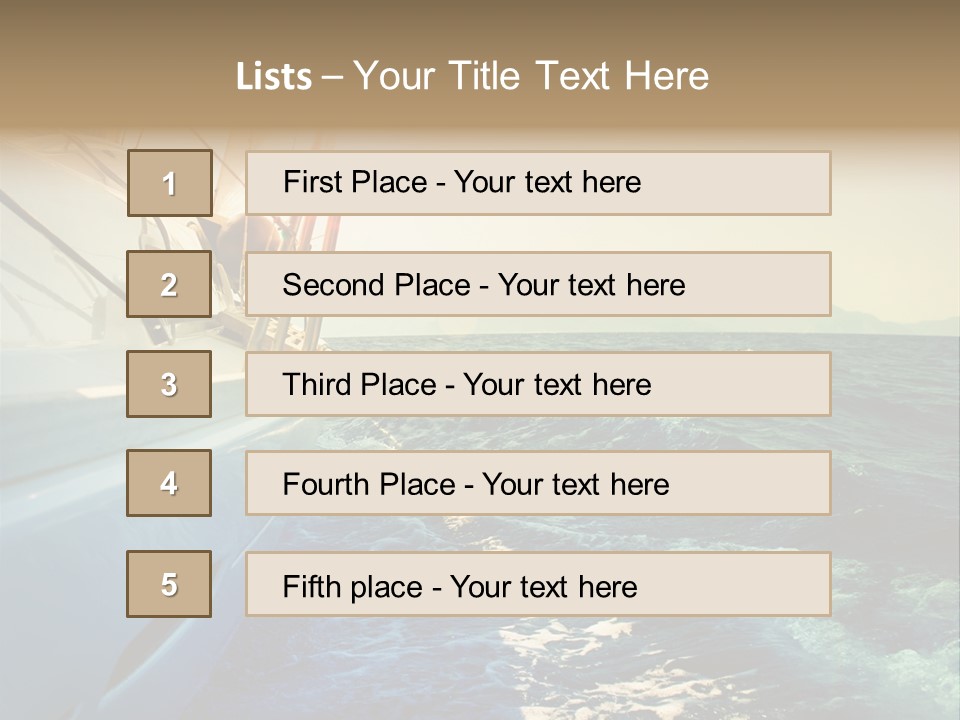
Task: Select the number 4 square box
Action: pyautogui.click(x=169, y=483)
